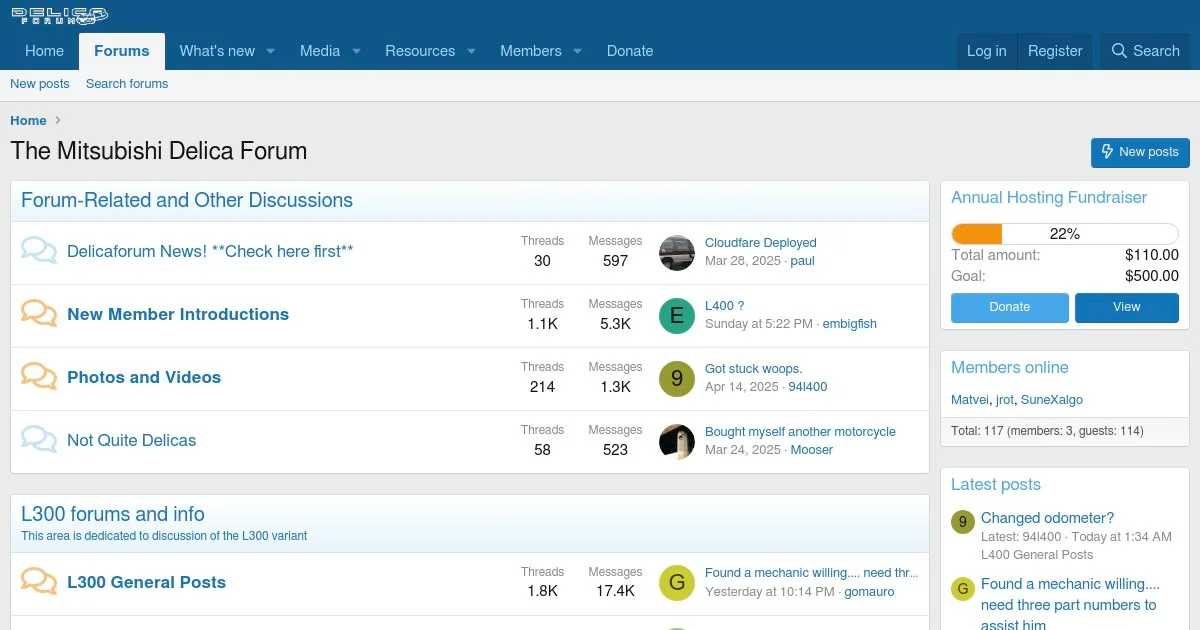Open Mooser's avatar beside motorcycle post
The width and height of the screenshot is (1200, 630).
tap(677, 442)
